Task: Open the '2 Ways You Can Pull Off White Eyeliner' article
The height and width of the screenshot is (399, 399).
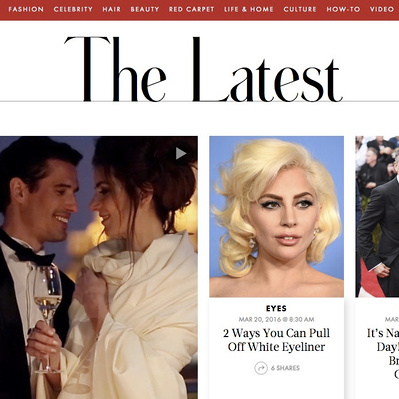Action: 276,340
